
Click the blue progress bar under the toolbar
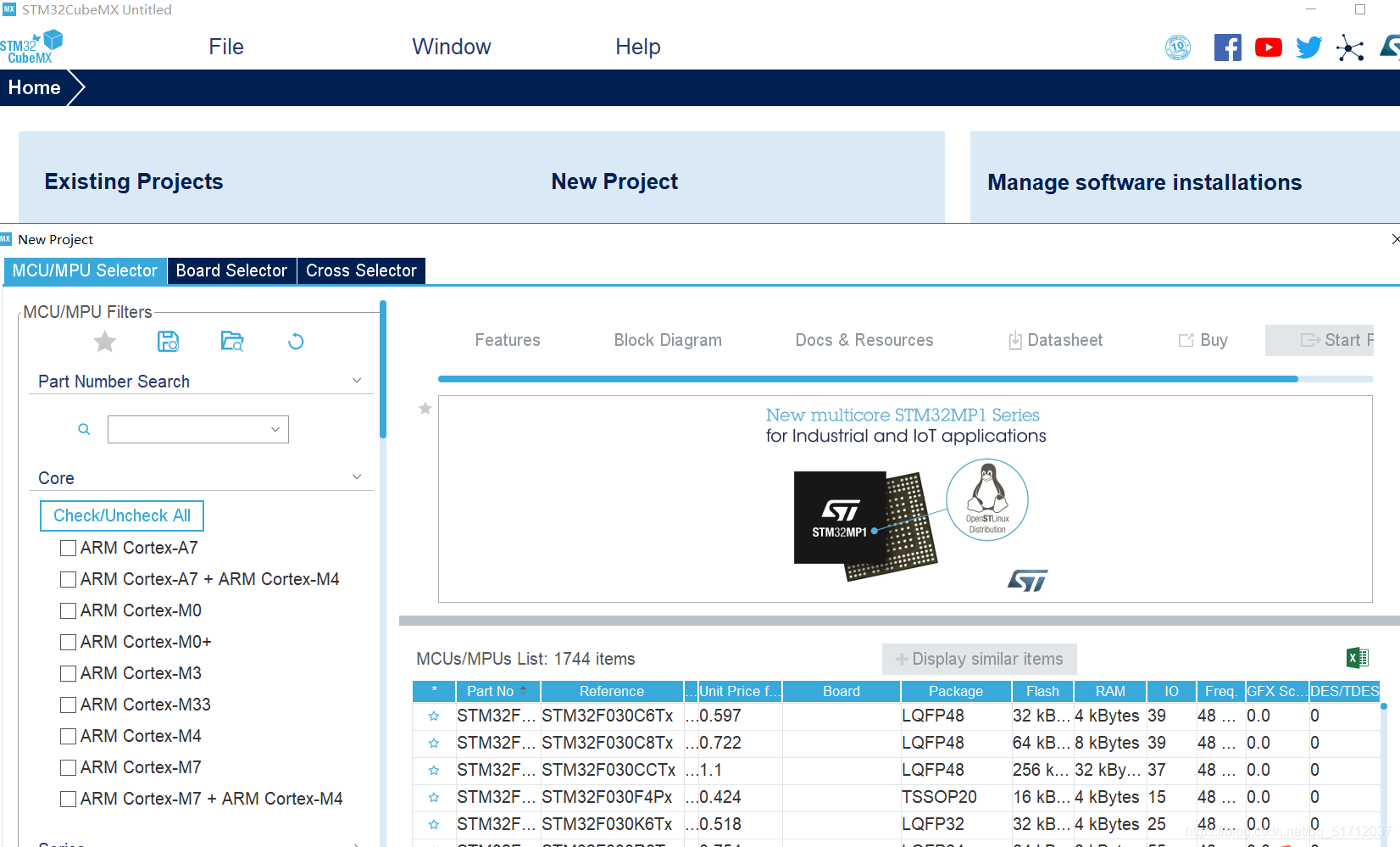tap(868, 379)
